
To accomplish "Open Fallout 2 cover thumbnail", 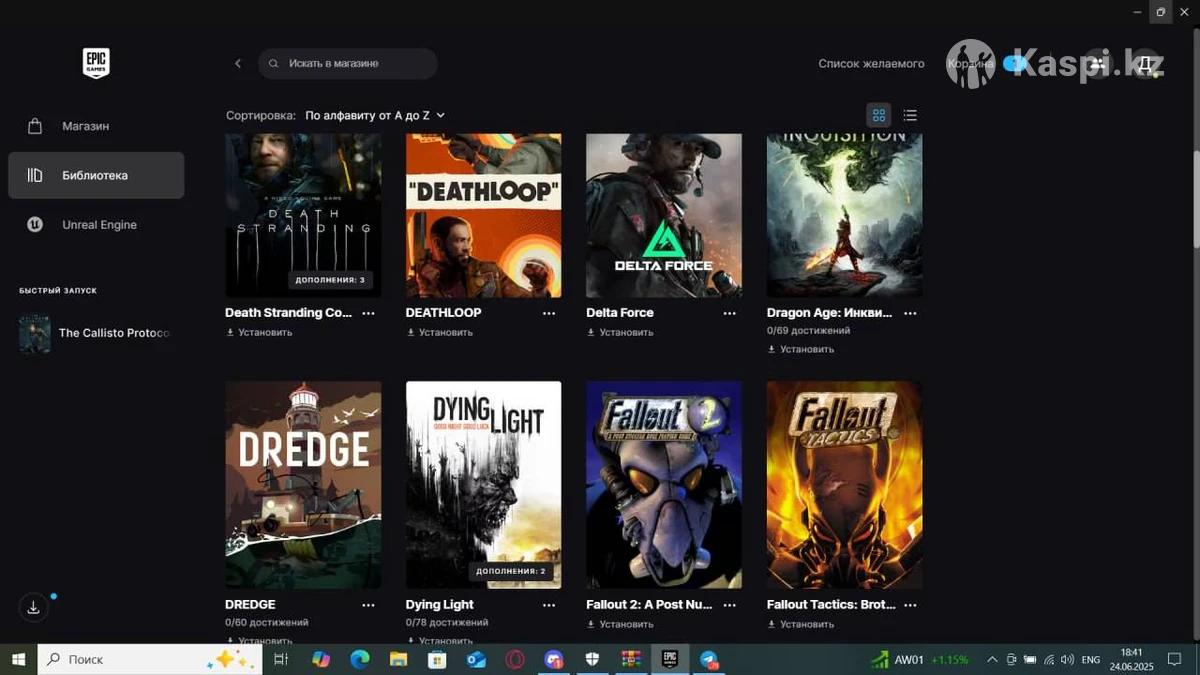I will [664, 485].
